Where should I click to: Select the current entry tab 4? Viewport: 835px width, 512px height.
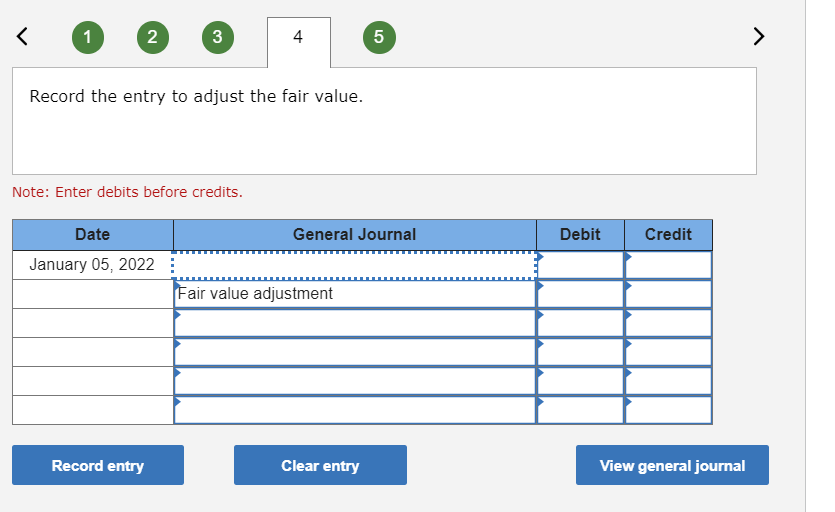(x=299, y=42)
